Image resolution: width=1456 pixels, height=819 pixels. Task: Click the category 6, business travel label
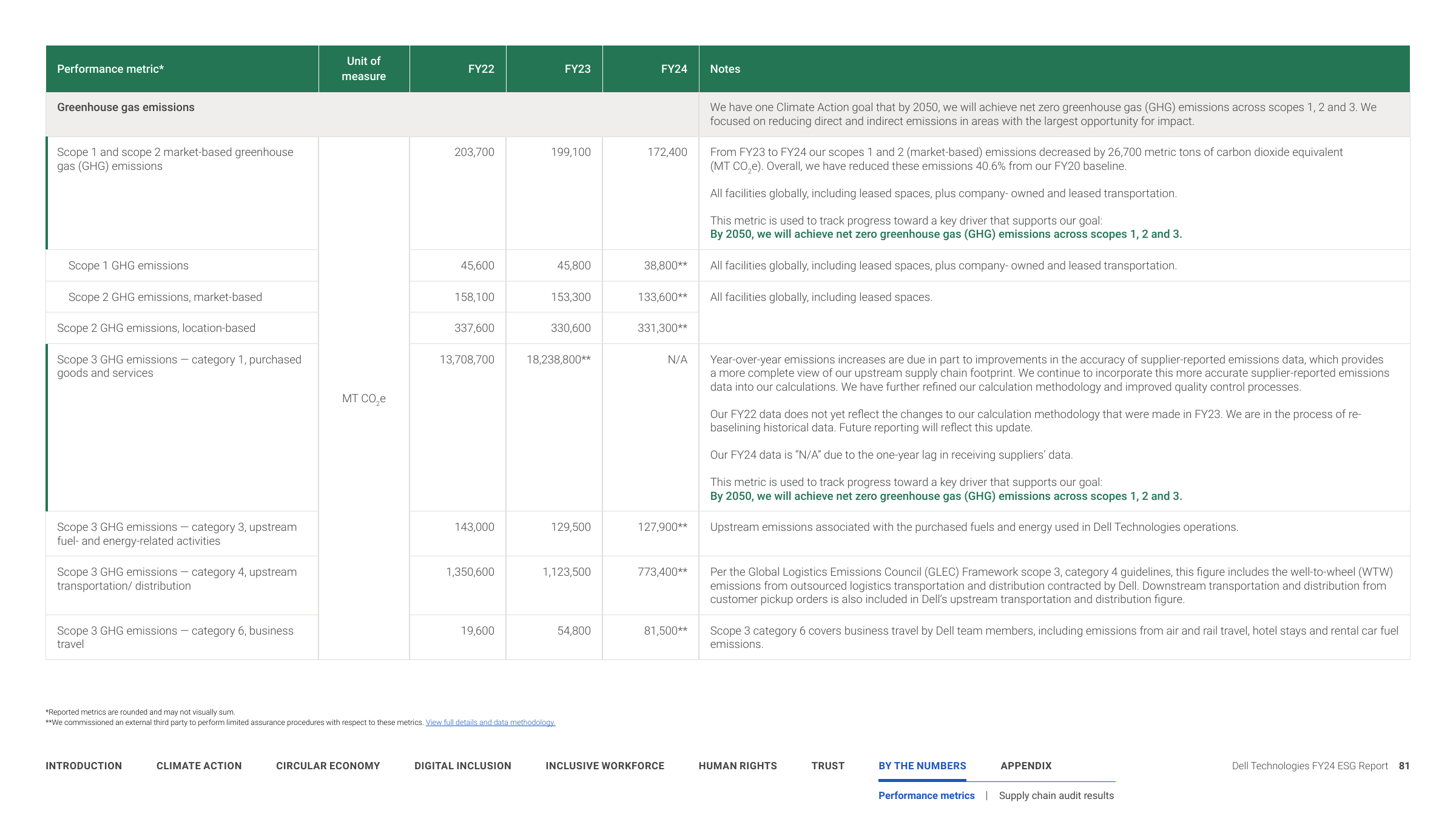(x=175, y=638)
